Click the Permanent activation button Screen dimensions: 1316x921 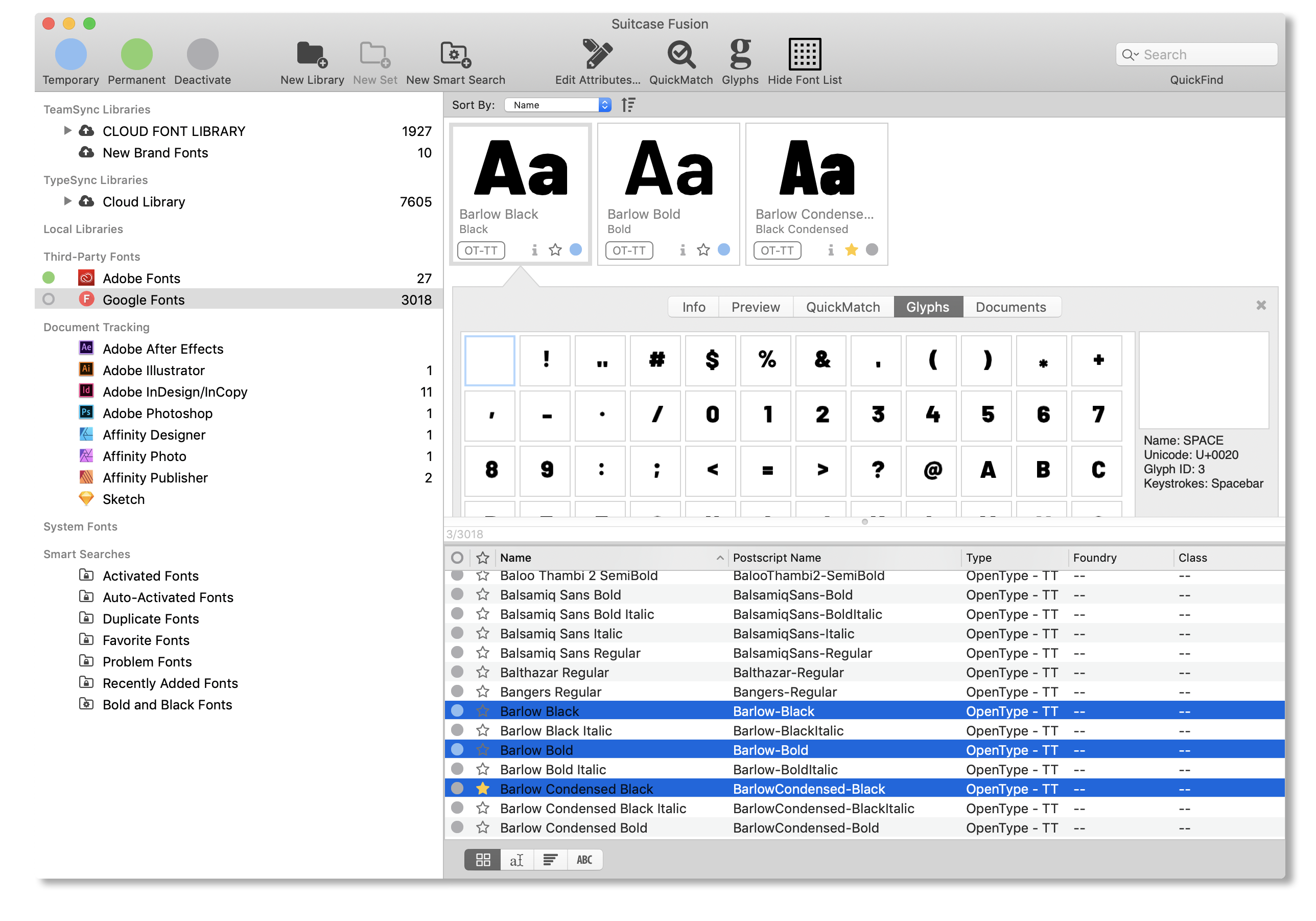[136, 55]
